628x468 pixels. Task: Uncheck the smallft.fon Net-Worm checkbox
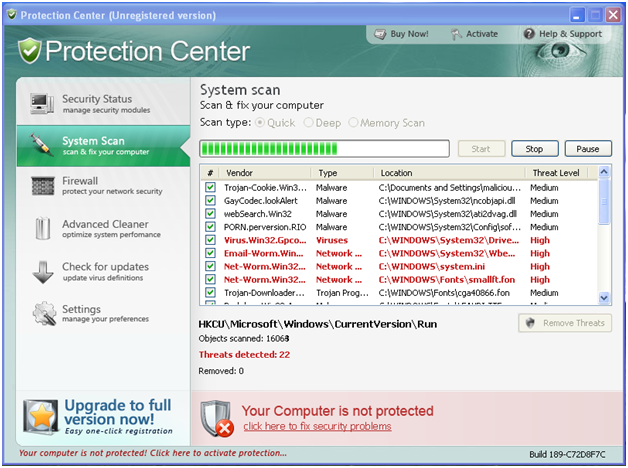[x=210, y=279]
